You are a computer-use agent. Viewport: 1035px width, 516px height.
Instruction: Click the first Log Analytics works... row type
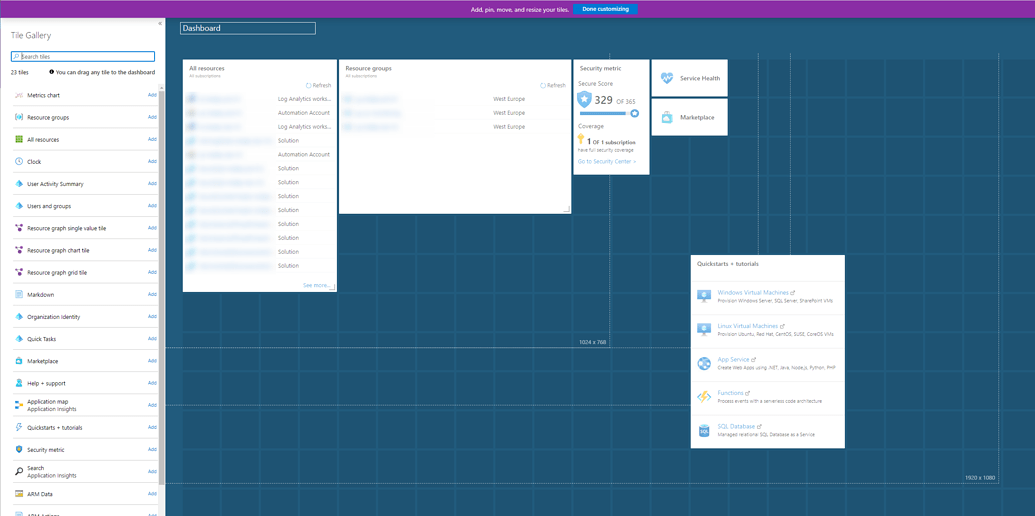[x=304, y=99]
